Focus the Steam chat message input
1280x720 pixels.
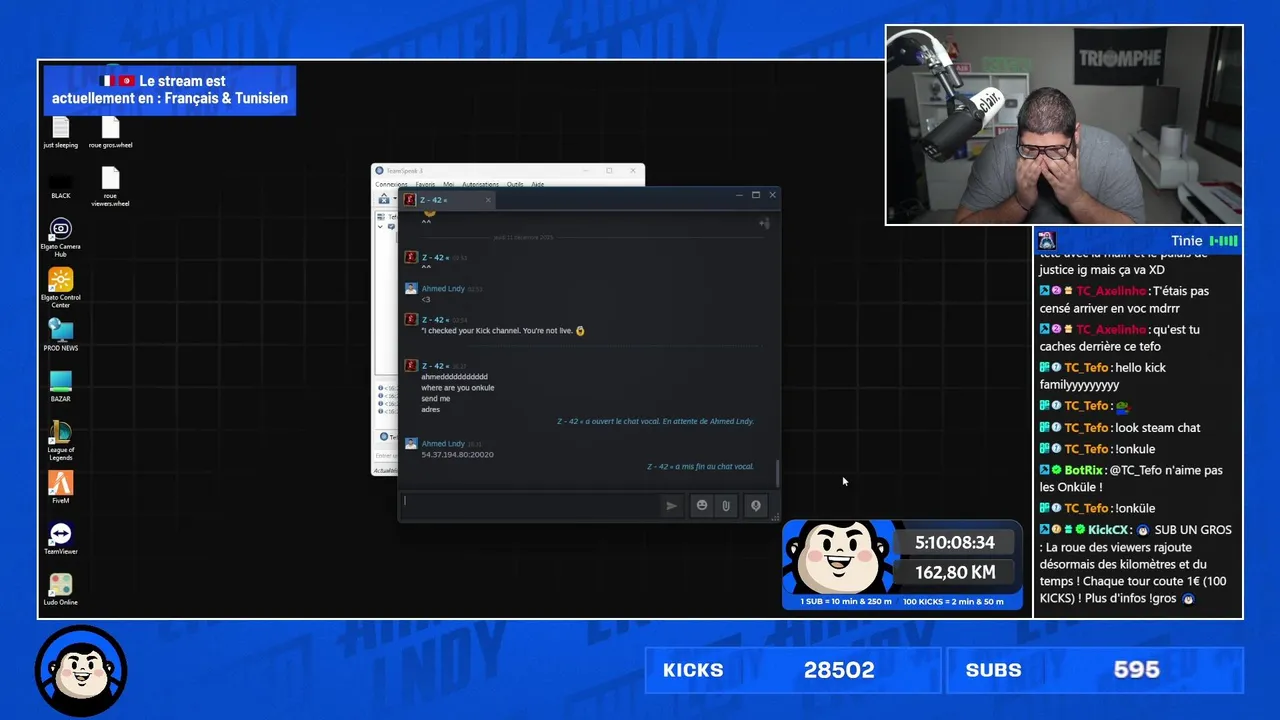[530, 506]
